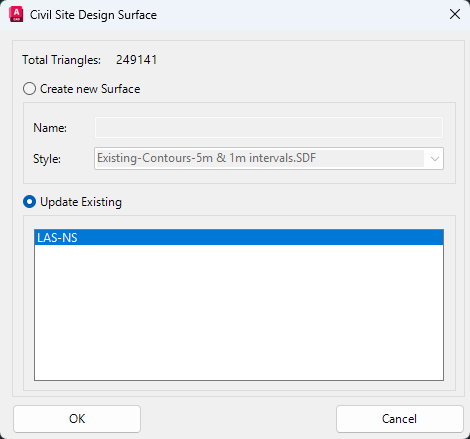This screenshot has height=439, width=470.
Task: Select the Update Existing radio button
Action: click(29, 202)
